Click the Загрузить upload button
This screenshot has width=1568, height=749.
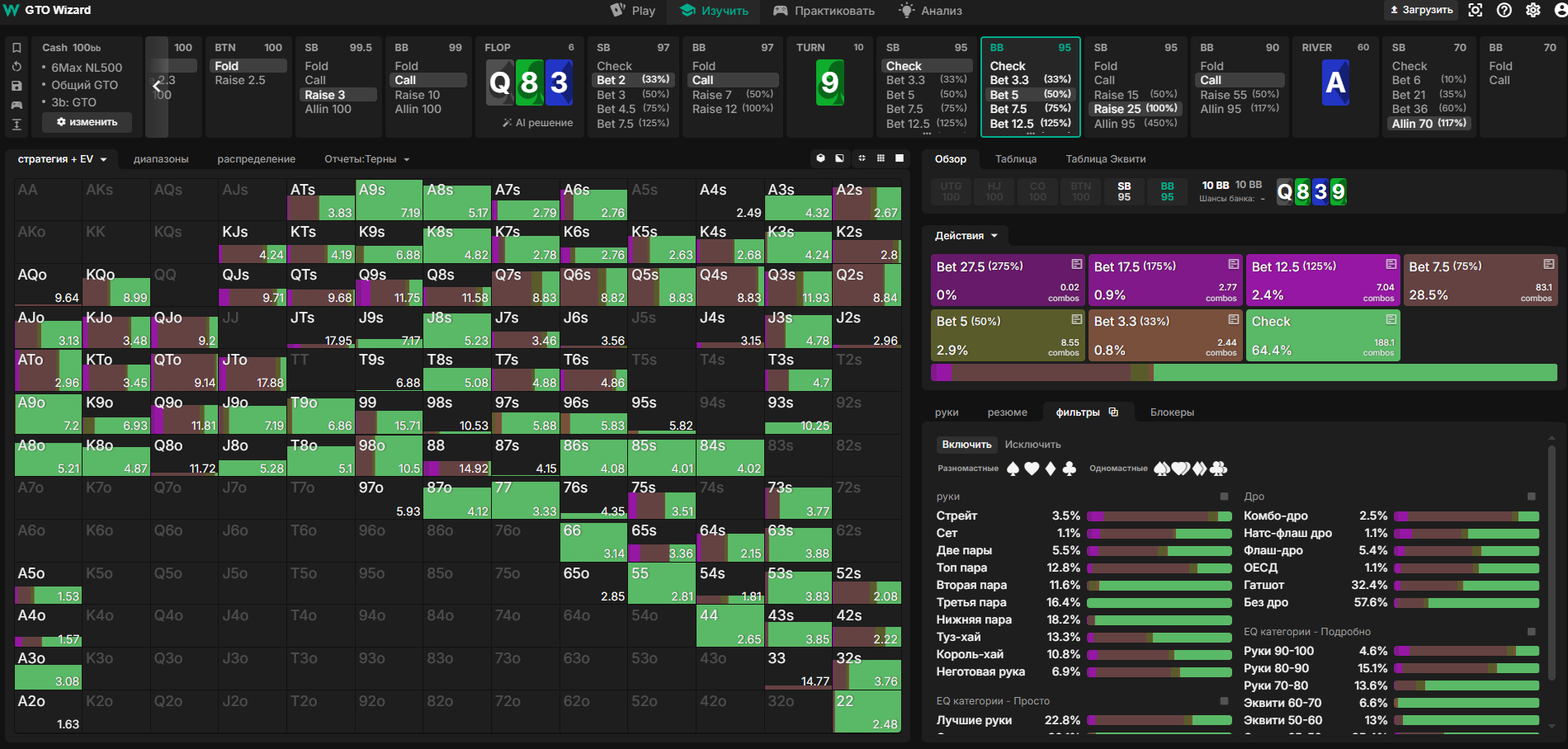coord(1421,10)
